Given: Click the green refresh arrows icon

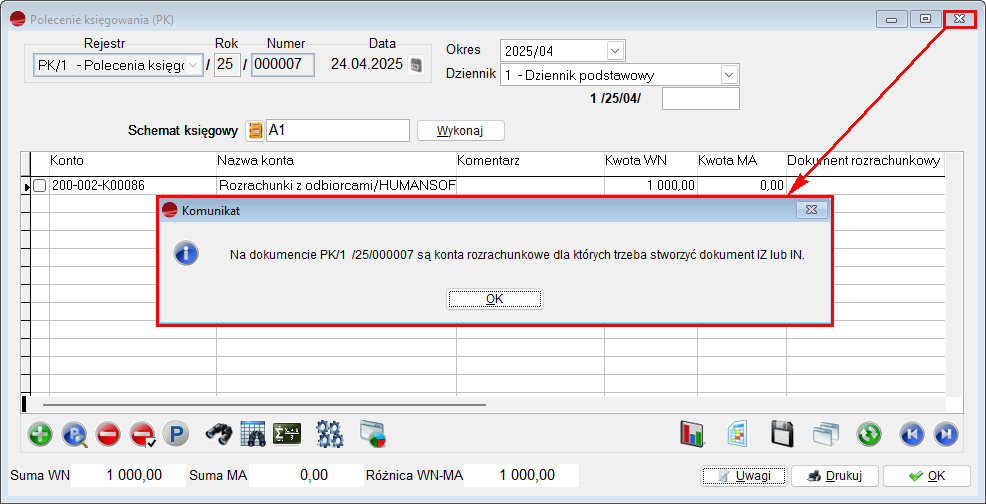Looking at the screenshot, I should (869, 434).
